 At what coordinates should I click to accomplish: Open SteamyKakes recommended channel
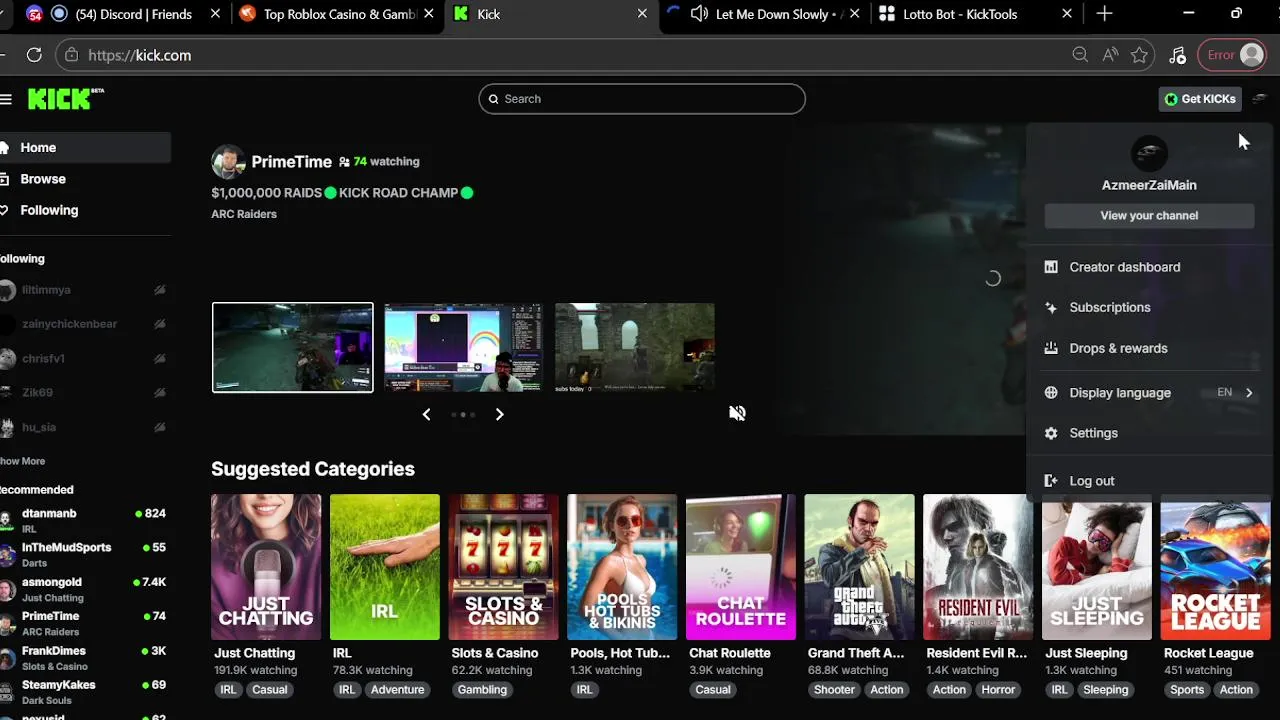point(85,692)
